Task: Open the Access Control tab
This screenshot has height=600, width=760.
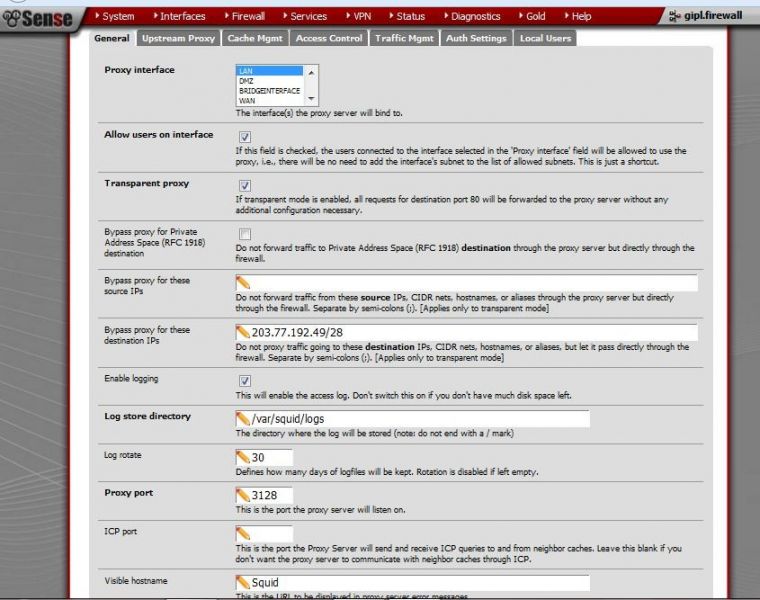Action: [x=329, y=38]
